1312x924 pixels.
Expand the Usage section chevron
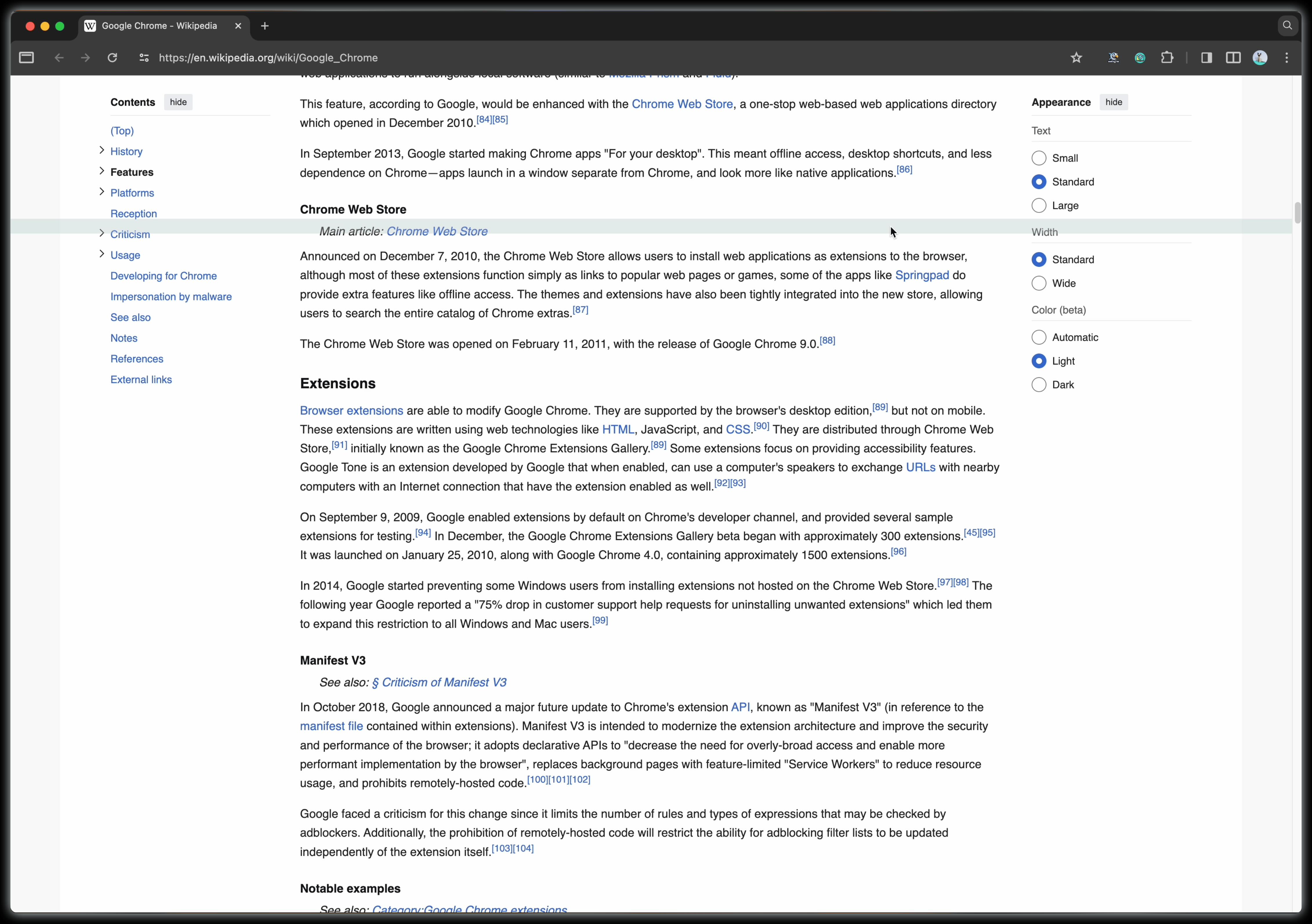[x=102, y=254]
